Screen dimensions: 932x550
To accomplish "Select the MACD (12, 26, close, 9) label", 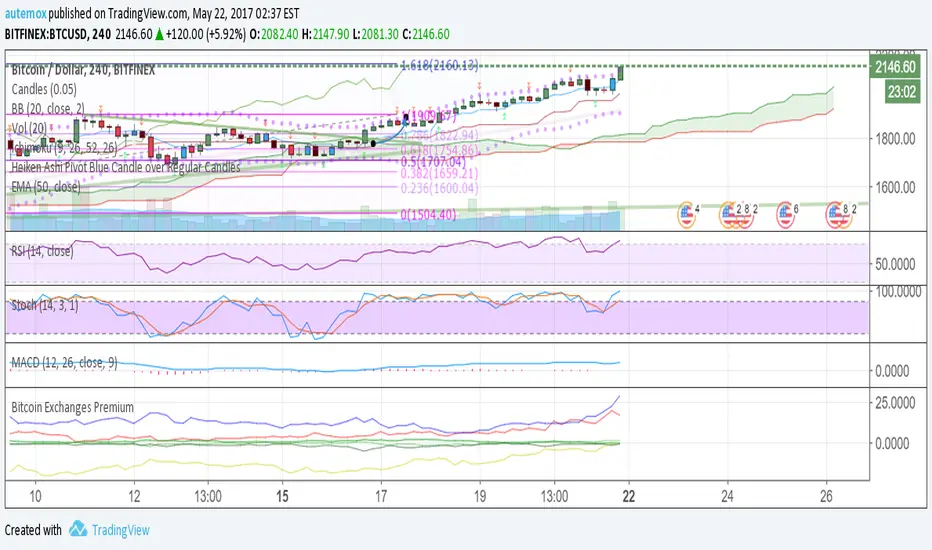I will pos(64,362).
